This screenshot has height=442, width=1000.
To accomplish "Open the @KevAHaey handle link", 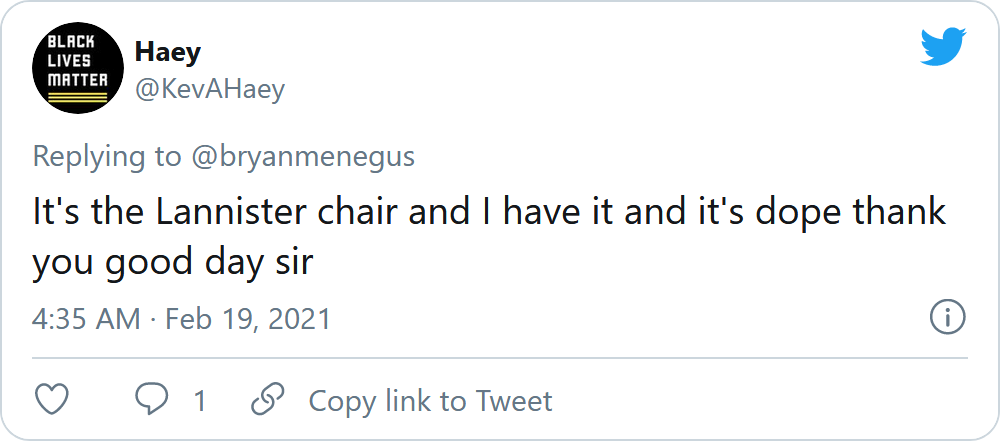I will click(x=210, y=89).
